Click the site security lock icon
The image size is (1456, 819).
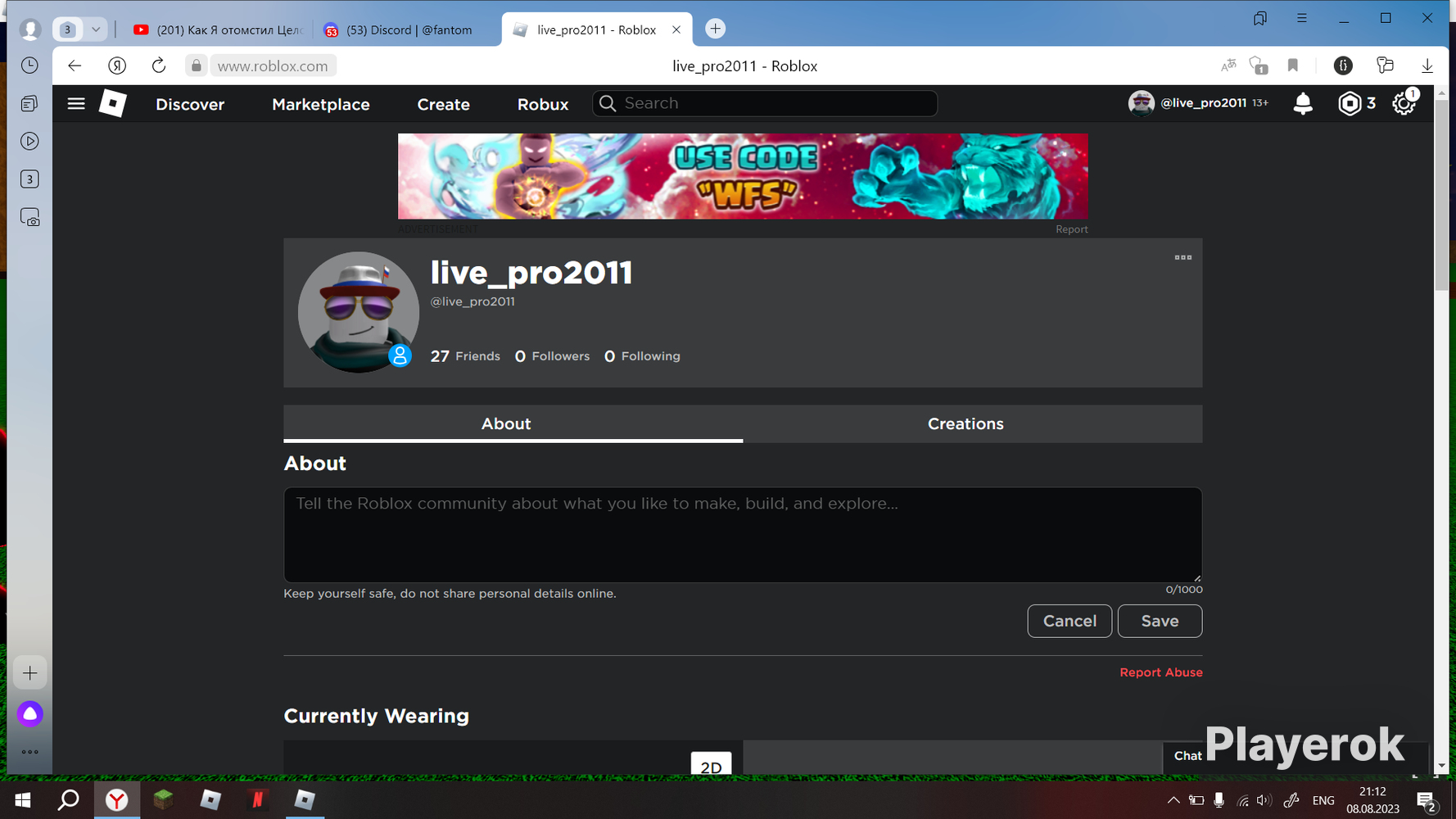click(196, 66)
